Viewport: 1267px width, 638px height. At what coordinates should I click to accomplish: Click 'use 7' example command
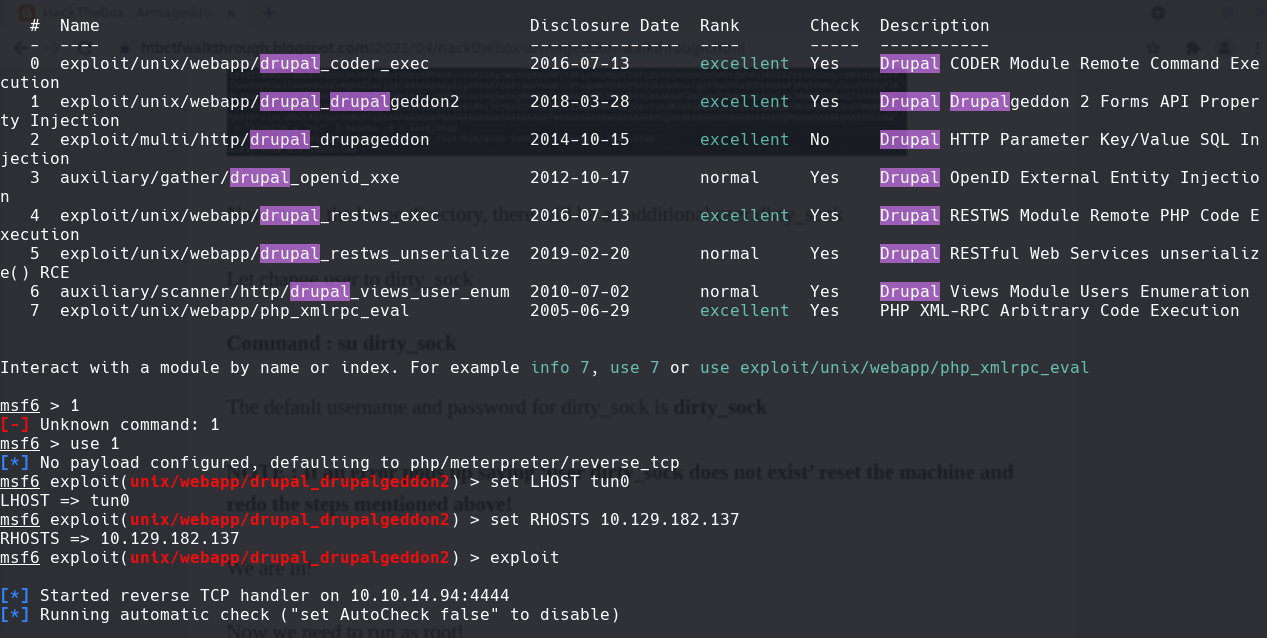click(635, 368)
